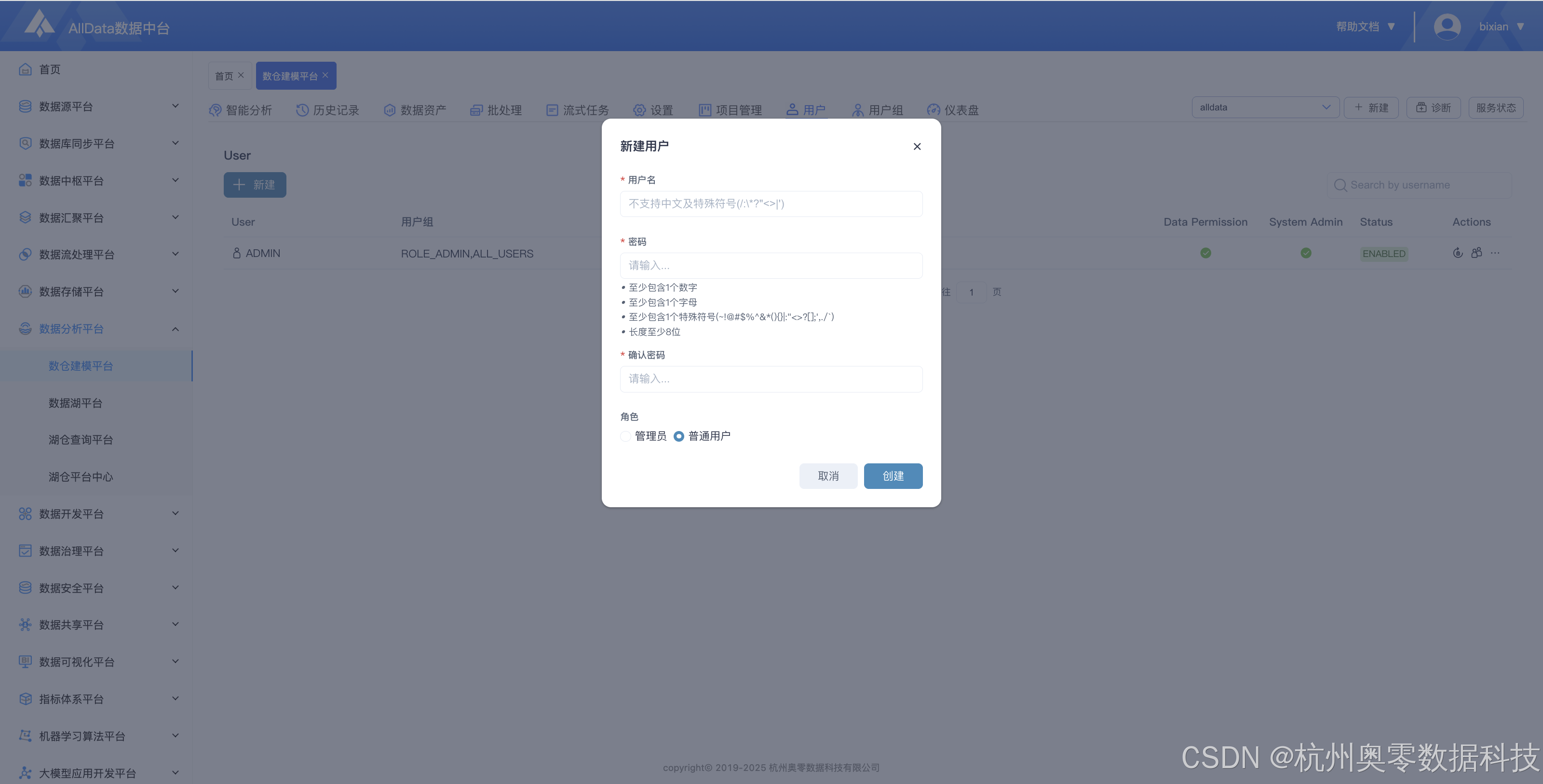The height and width of the screenshot is (784, 1543).
Task: Select the 普通用户 role radio button
Action: [678, 437]
